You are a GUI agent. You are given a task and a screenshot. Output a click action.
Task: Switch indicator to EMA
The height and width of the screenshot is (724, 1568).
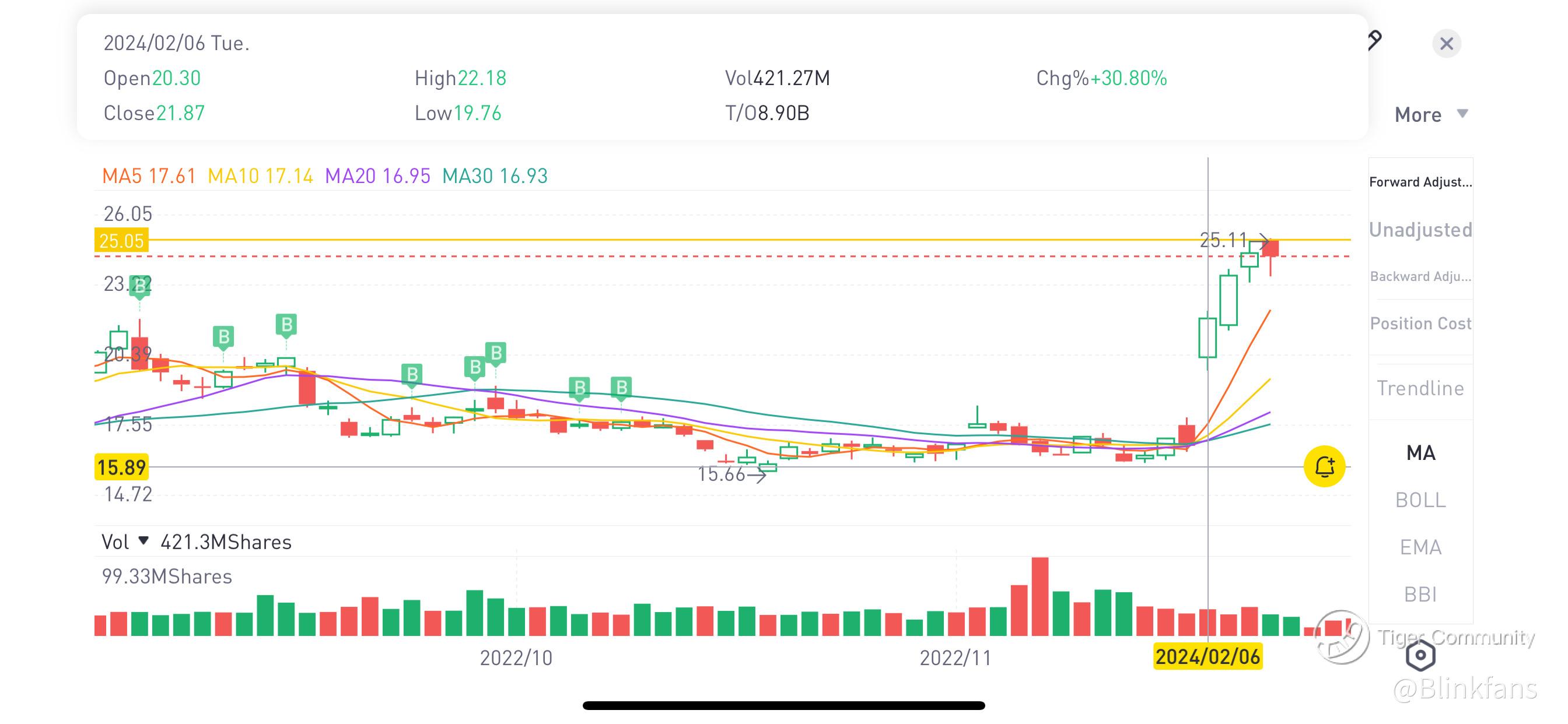pos(1420,547)
